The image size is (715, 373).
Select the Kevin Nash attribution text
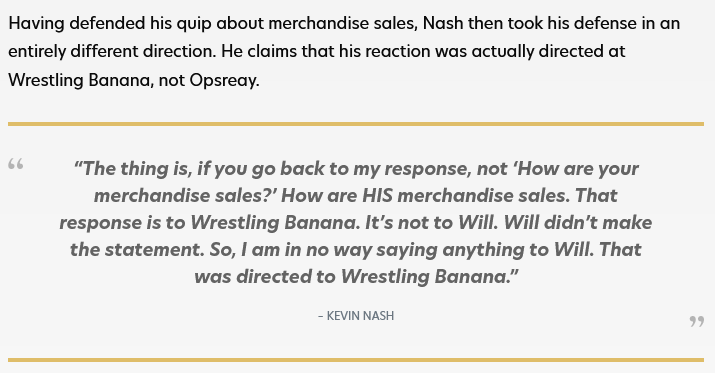pyautogui.click(x=356, y=316)
